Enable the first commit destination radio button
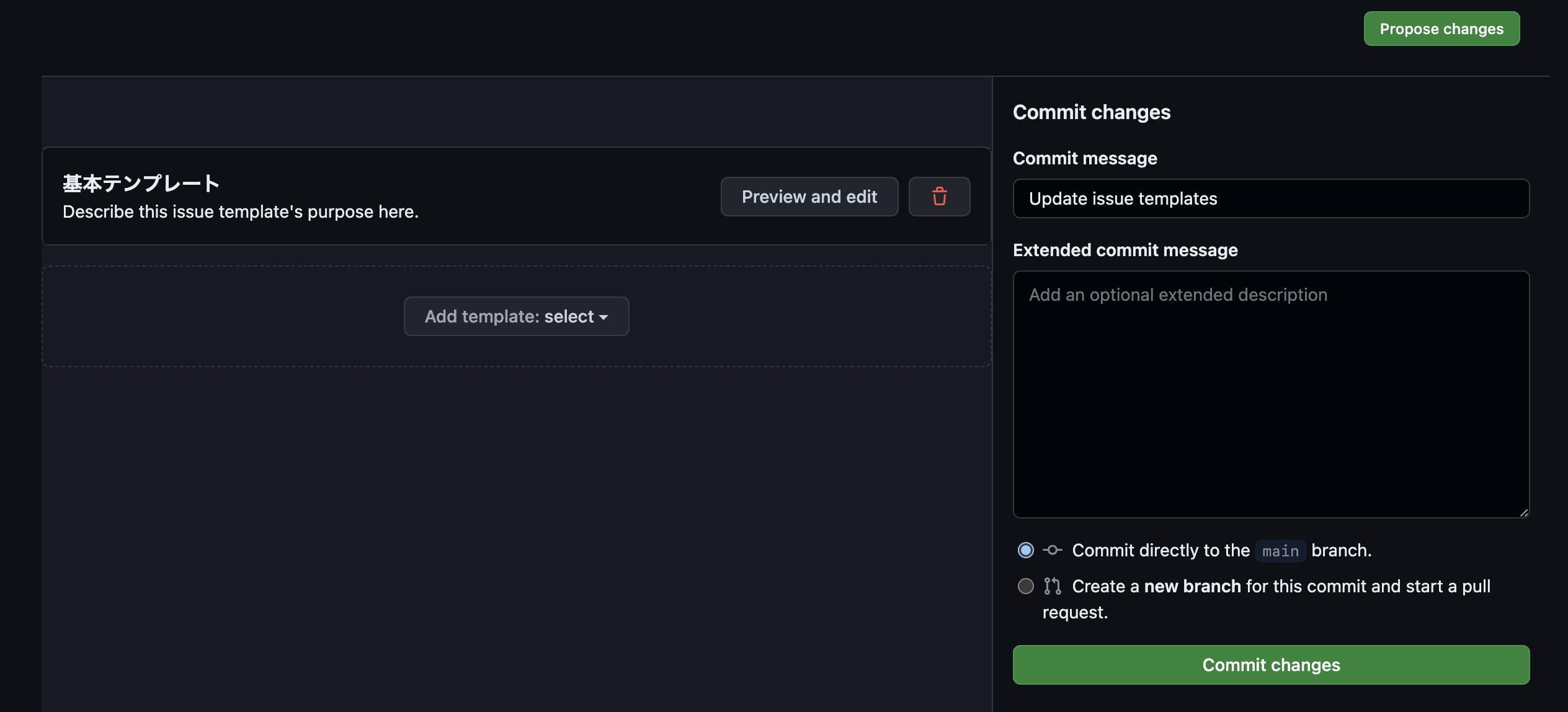The height and width of the screenshot is (712, 1568). pos(1026,550)
